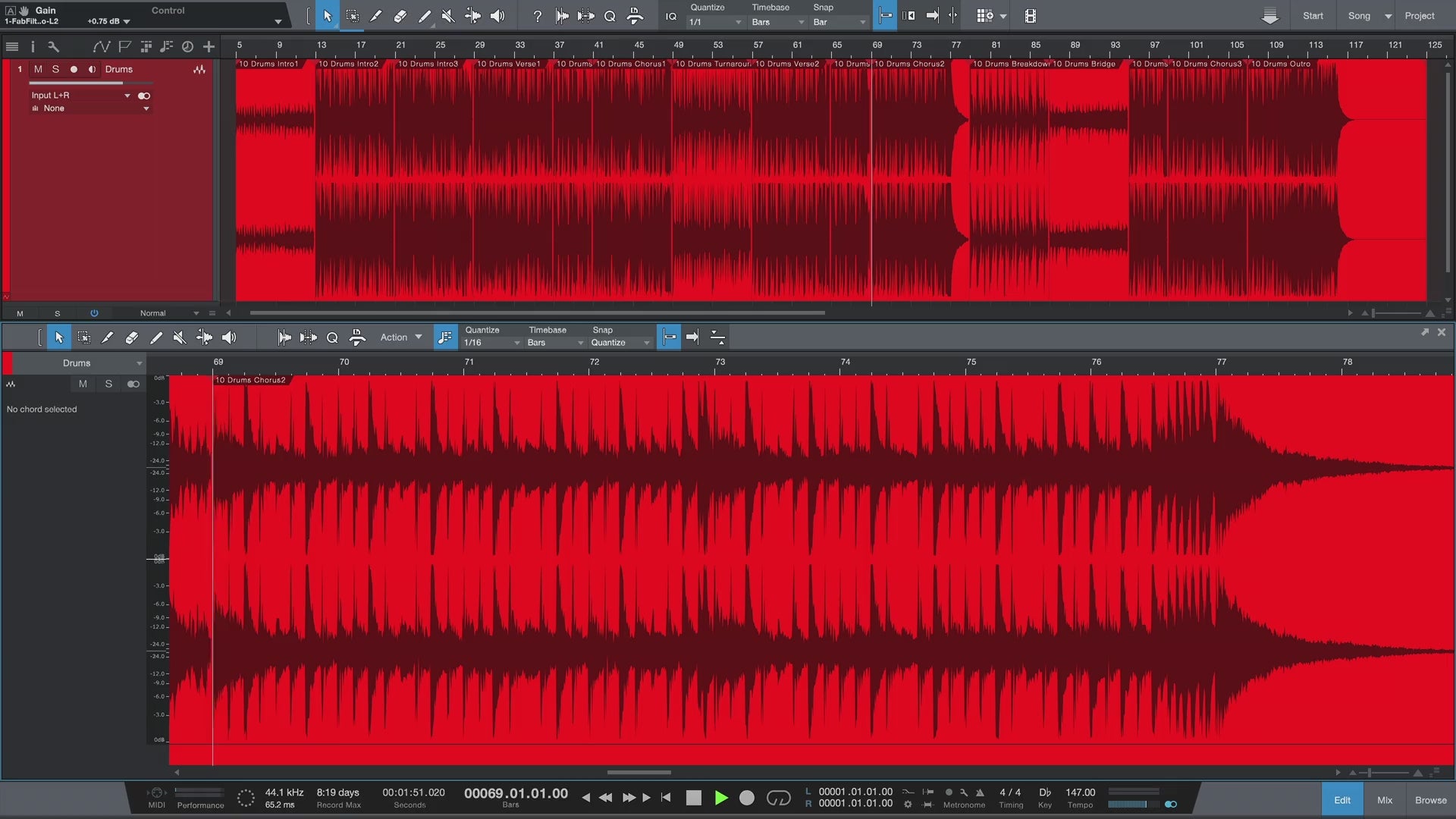
Task: Switch to the Mix view
Action: pyautogui.click(x=1385, y=800)
